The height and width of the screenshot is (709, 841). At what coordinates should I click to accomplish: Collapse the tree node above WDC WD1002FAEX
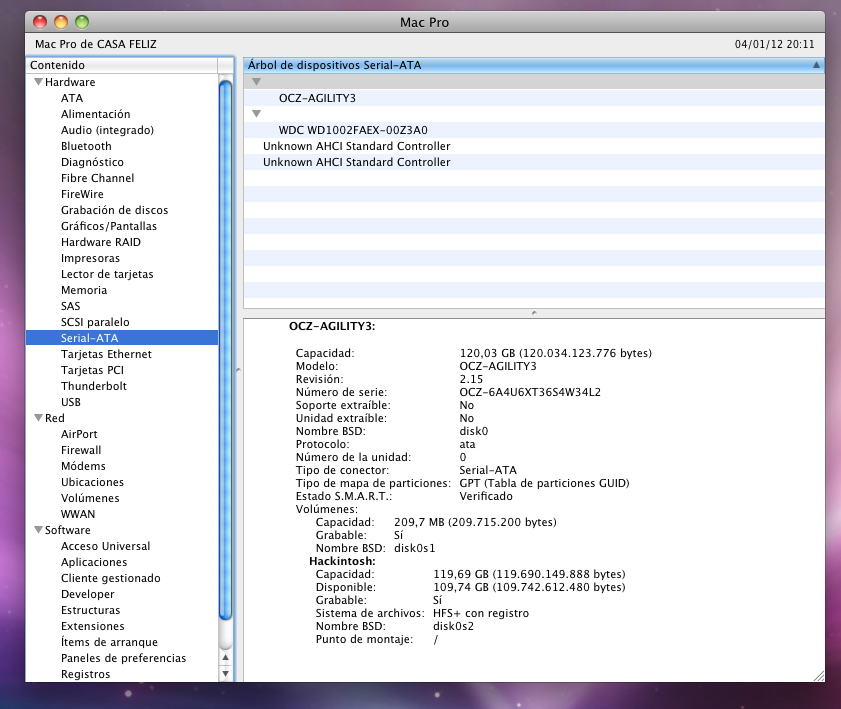click(256, 114)
